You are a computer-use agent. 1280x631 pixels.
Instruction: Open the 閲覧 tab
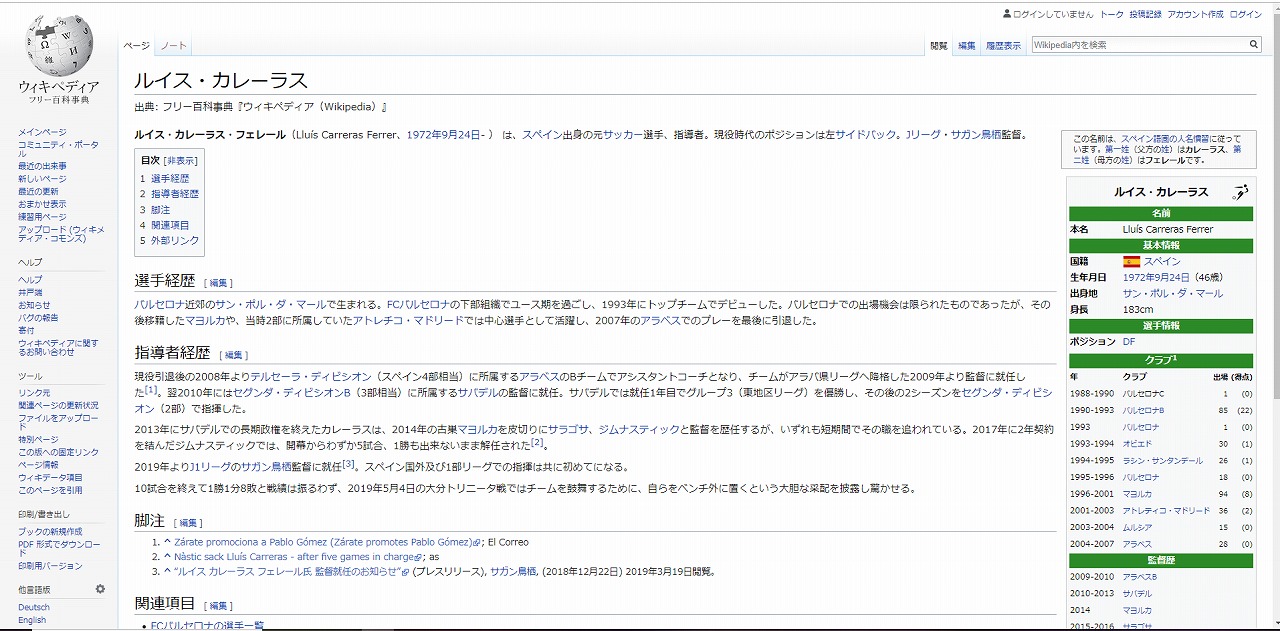[938, 46]
